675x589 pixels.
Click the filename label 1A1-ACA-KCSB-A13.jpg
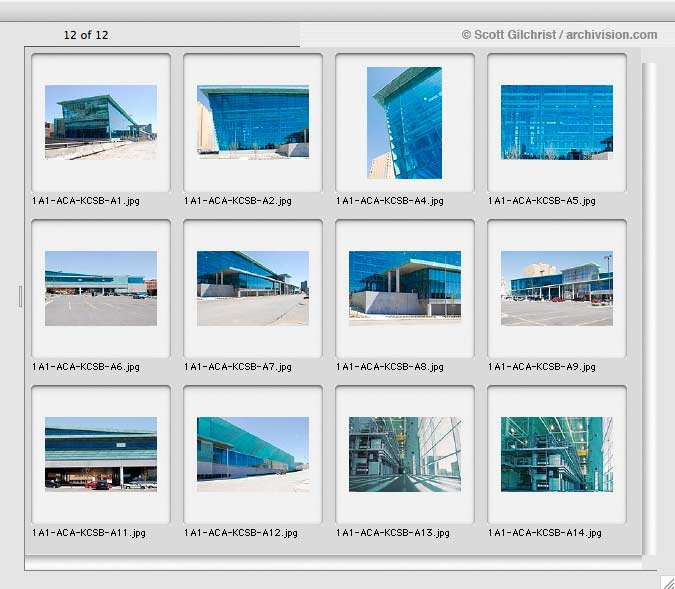click(393, 533)
